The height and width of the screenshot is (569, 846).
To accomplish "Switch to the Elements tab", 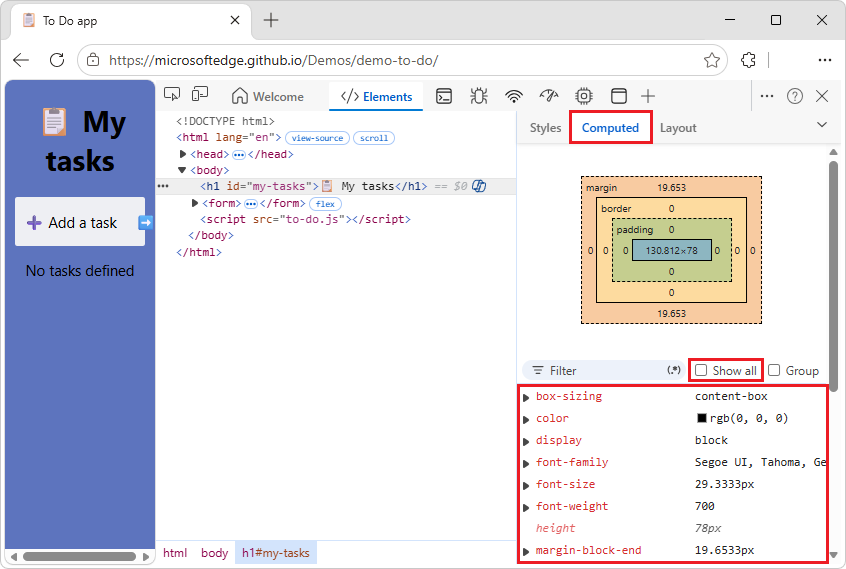I will coord(376,97).
